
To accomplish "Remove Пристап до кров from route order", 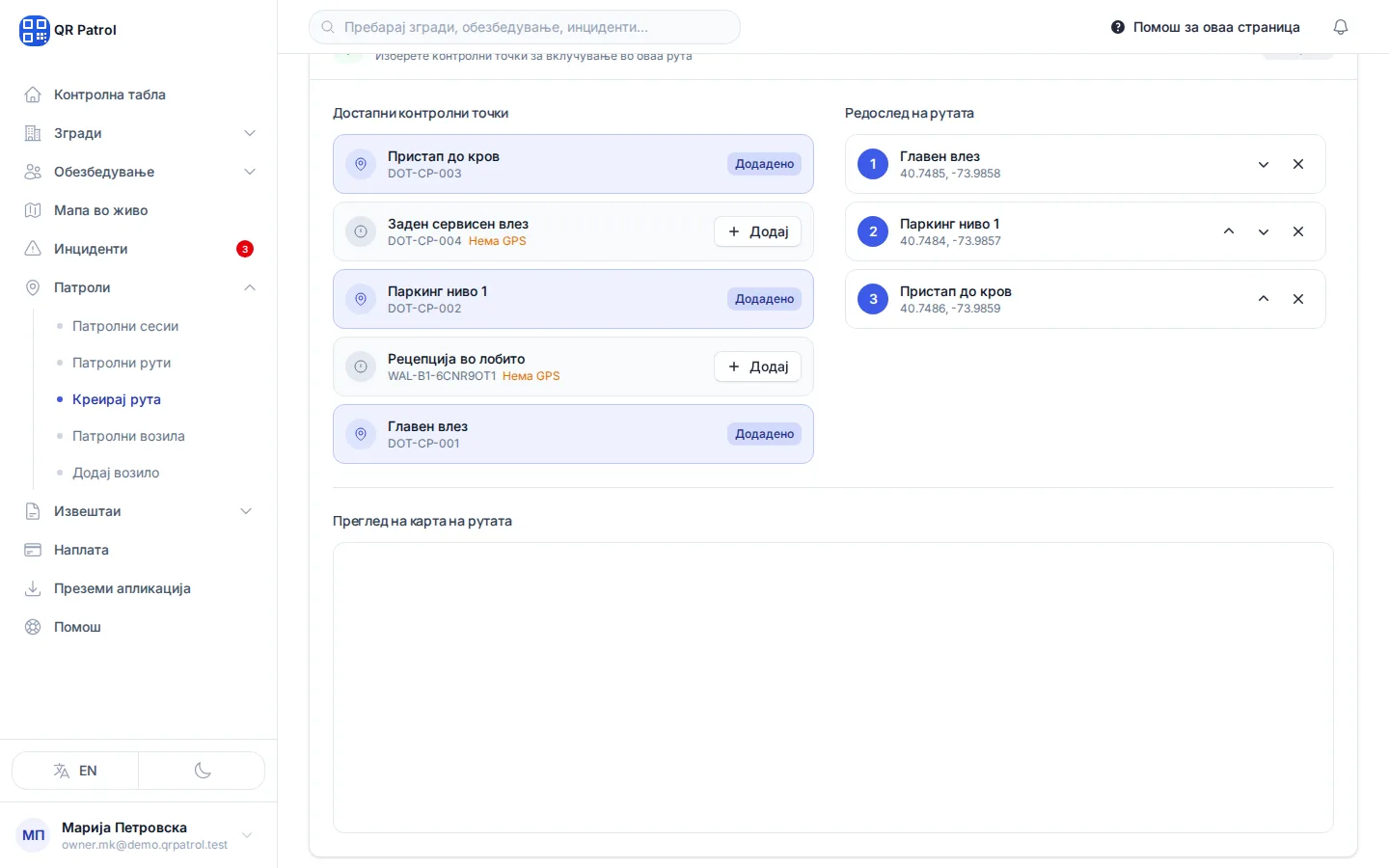I will coord(1298,299).
